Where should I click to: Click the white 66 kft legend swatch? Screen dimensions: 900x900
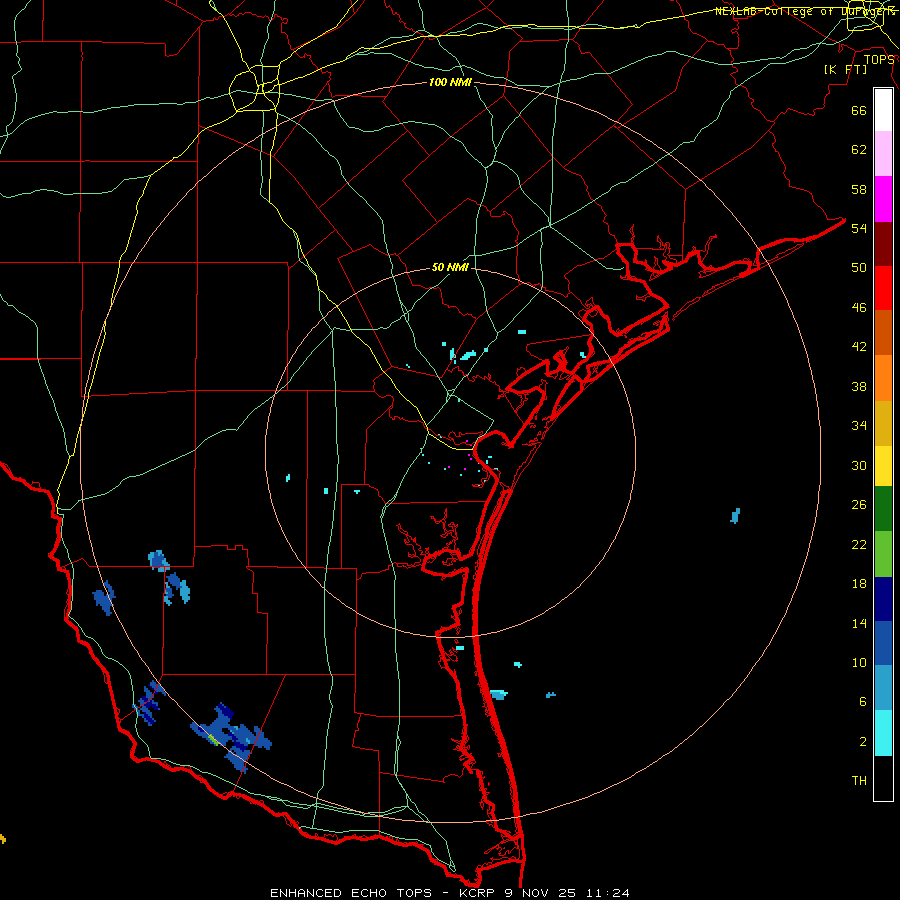[x=883, y=110]
